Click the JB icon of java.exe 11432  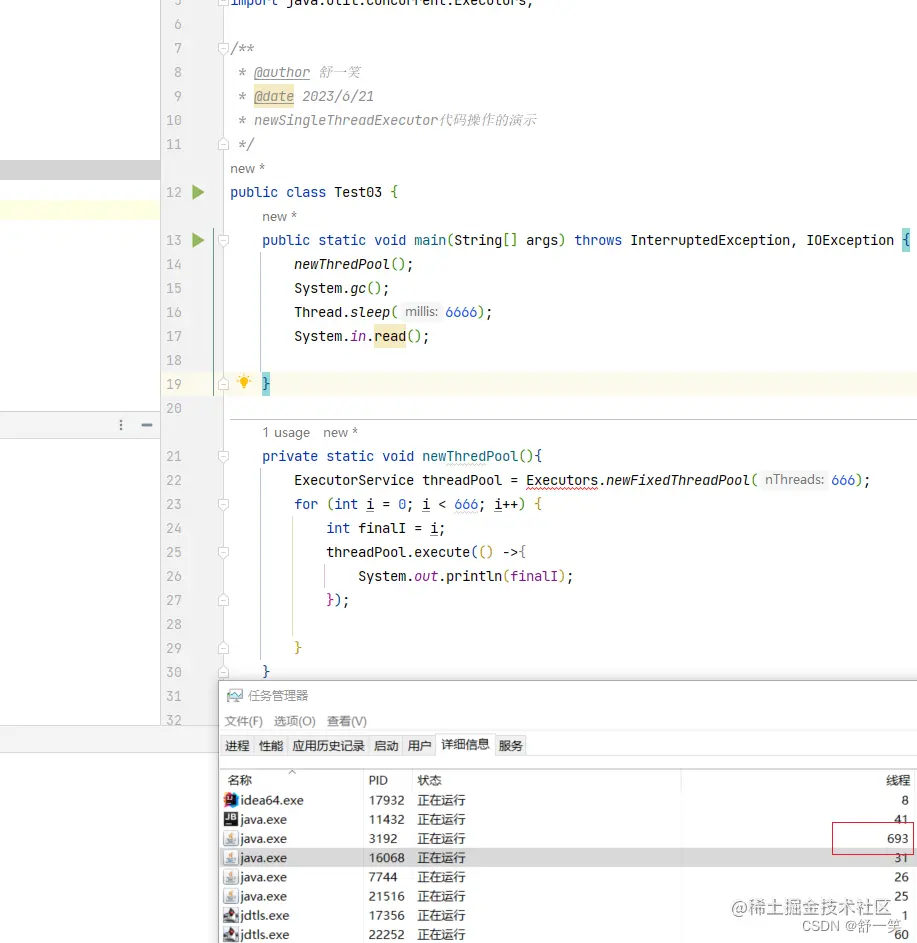point(231,819)
